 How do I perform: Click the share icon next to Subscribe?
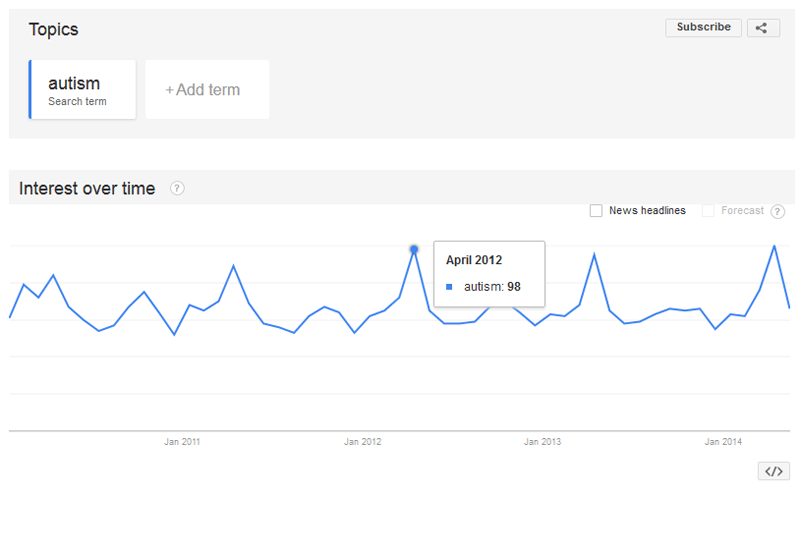click(761, 28)
